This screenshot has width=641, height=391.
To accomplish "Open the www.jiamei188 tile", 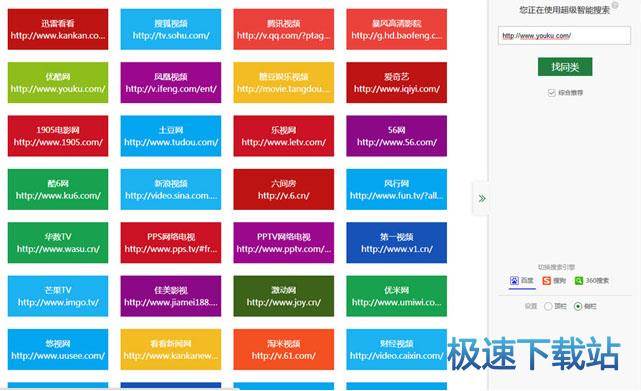I will pyautogui.click(x=171, y=296).
